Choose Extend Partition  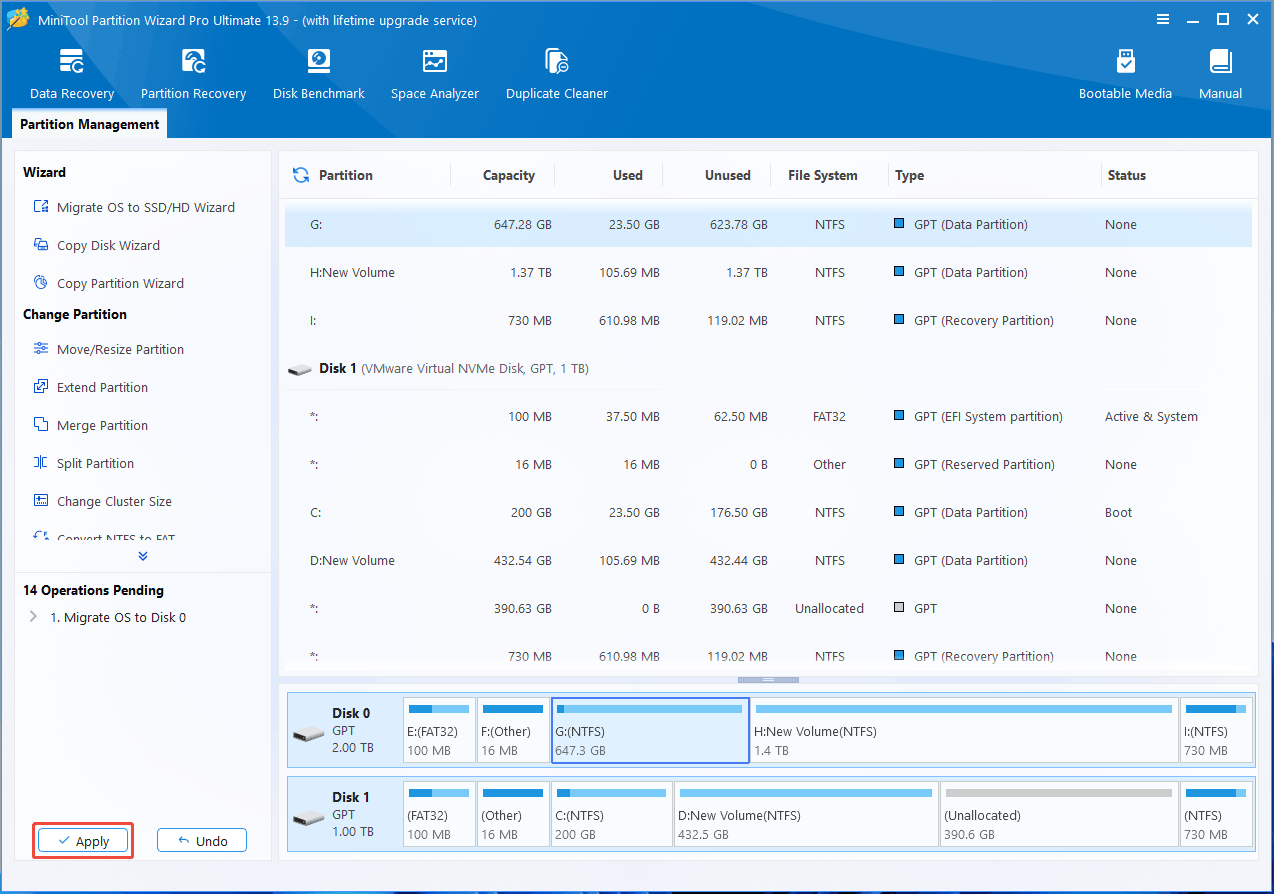pyautogui.click(x=90, y=387)
